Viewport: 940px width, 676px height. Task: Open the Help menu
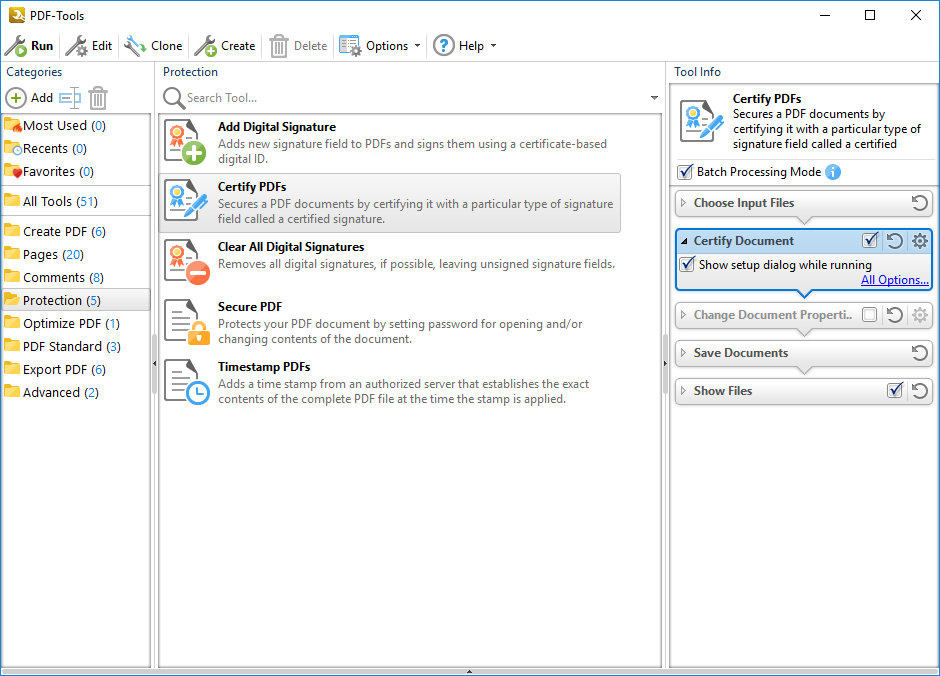pos(465,46)
